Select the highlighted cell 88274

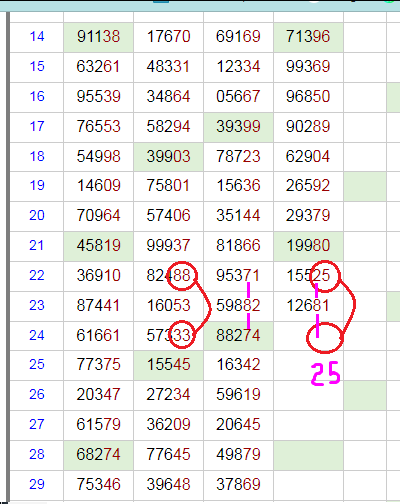point(238,335)
